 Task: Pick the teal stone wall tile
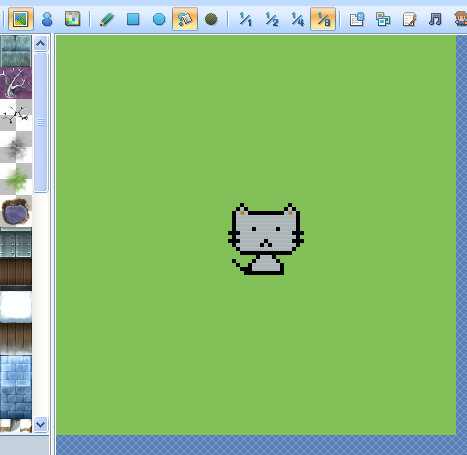coord(16,51)
